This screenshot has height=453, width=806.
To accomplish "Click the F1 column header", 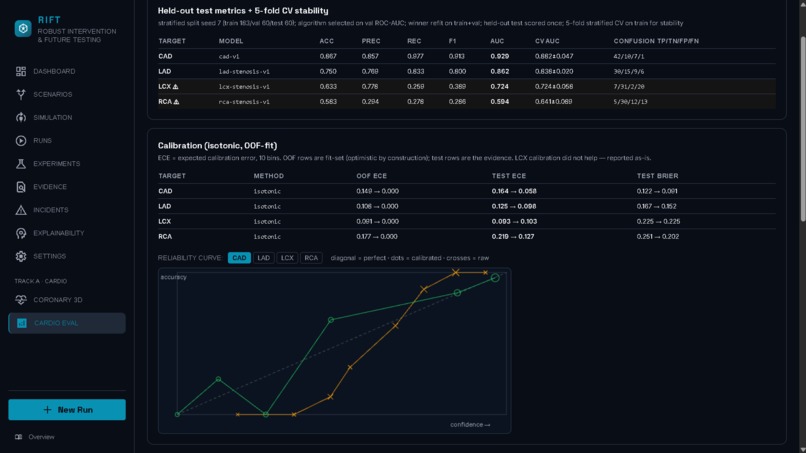I will pyautogui.click(x=452, y=41).
